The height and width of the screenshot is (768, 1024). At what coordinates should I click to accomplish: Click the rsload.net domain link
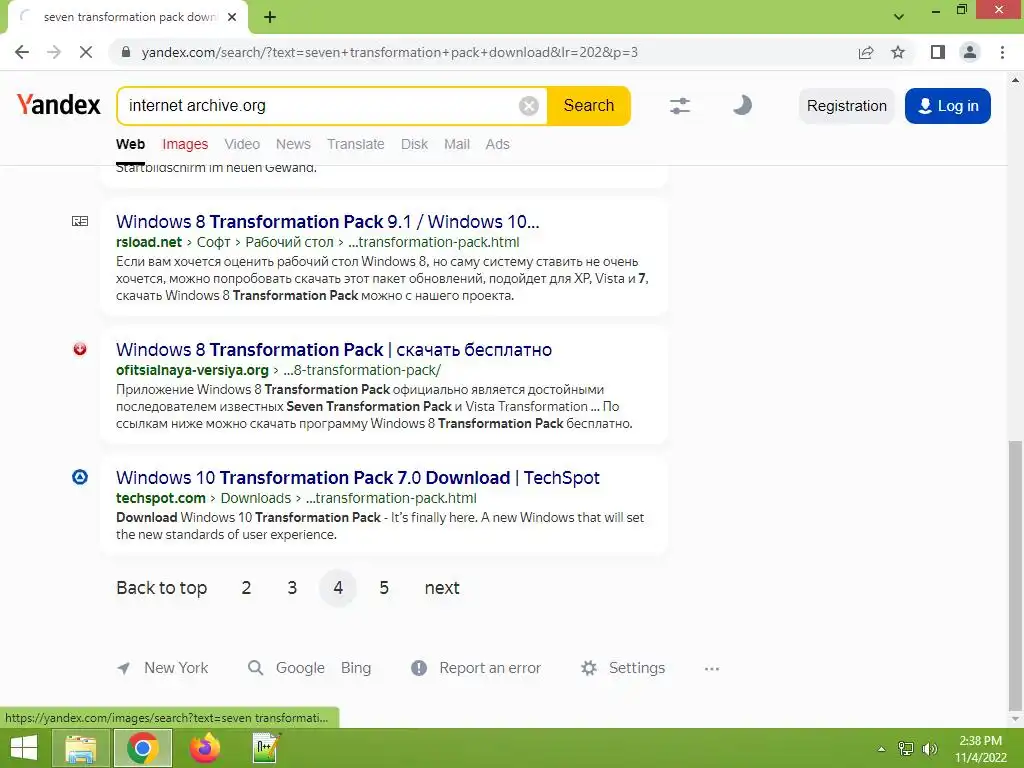pyautogui.click(x=149, y=242)
